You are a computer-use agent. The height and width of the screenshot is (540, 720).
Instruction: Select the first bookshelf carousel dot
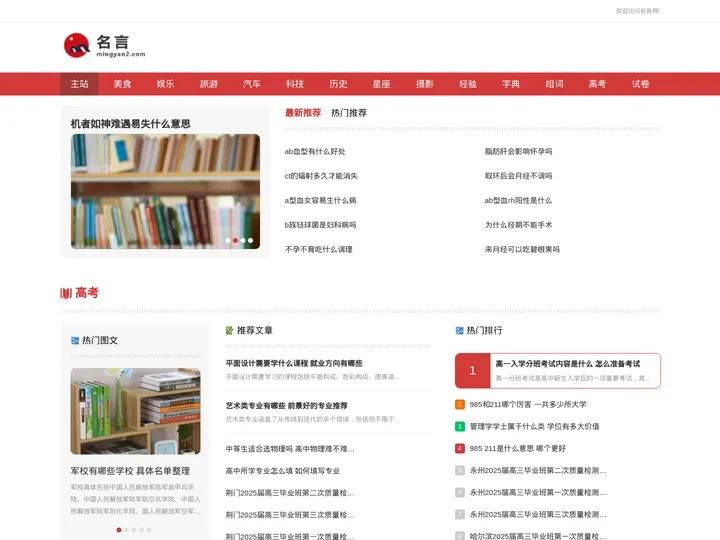pos(228,241)
